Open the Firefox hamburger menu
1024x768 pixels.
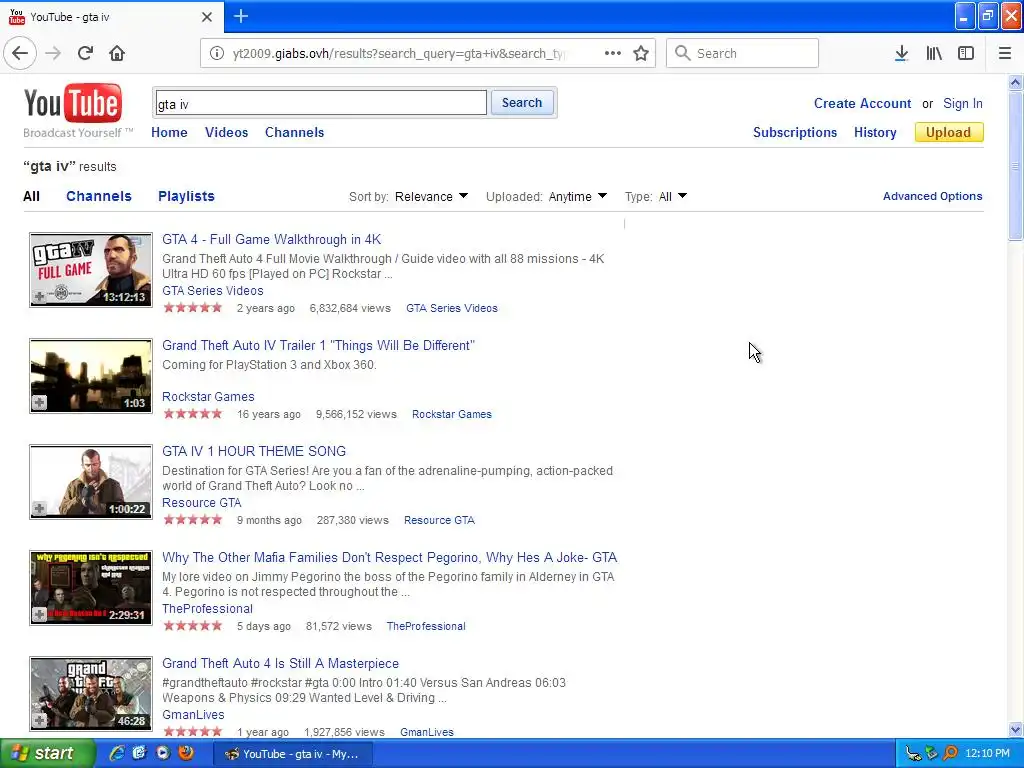[x=1005, y=53]
